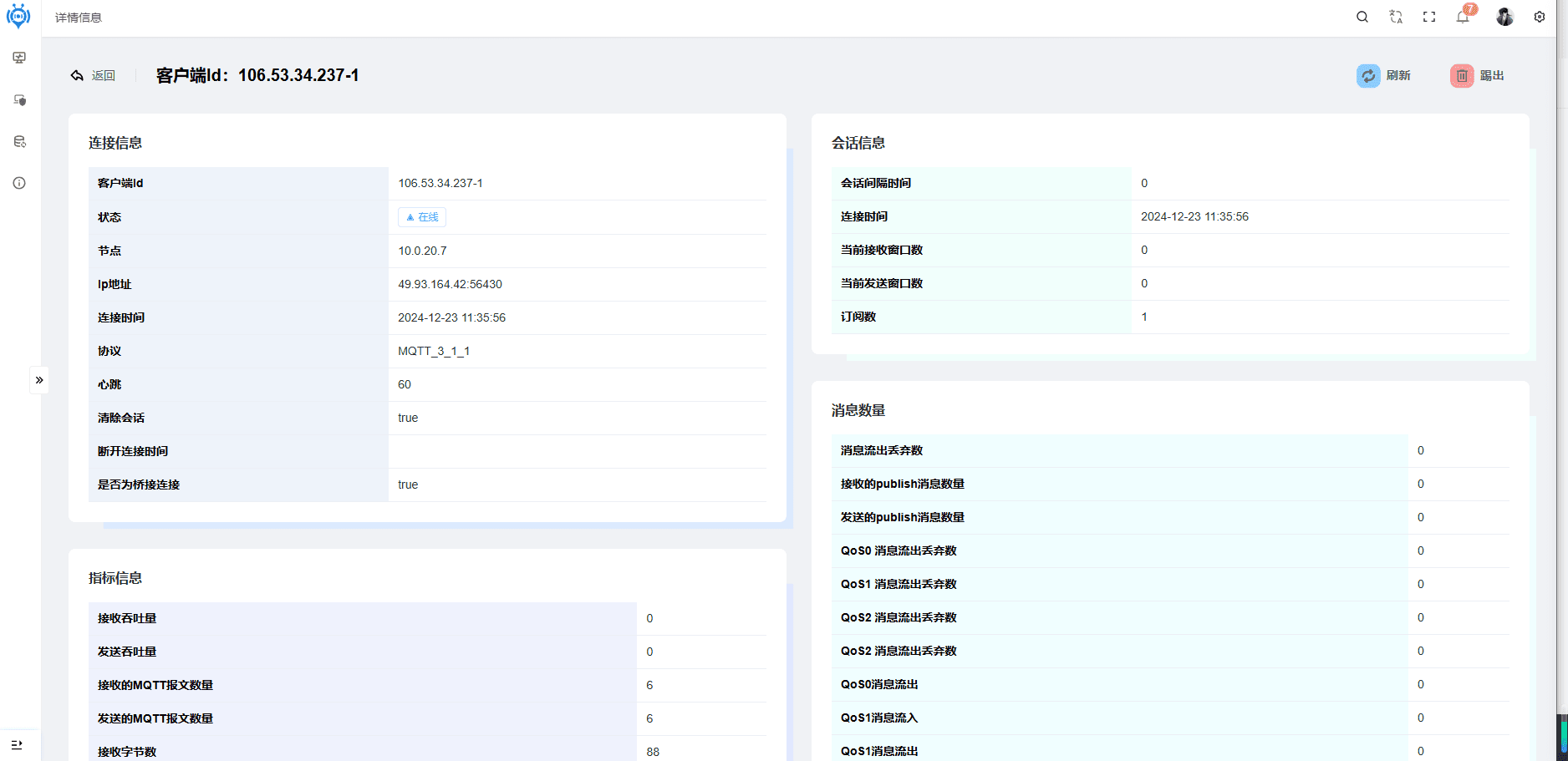
Task: Click the 断开连接时间 row label
Action: 133,451
